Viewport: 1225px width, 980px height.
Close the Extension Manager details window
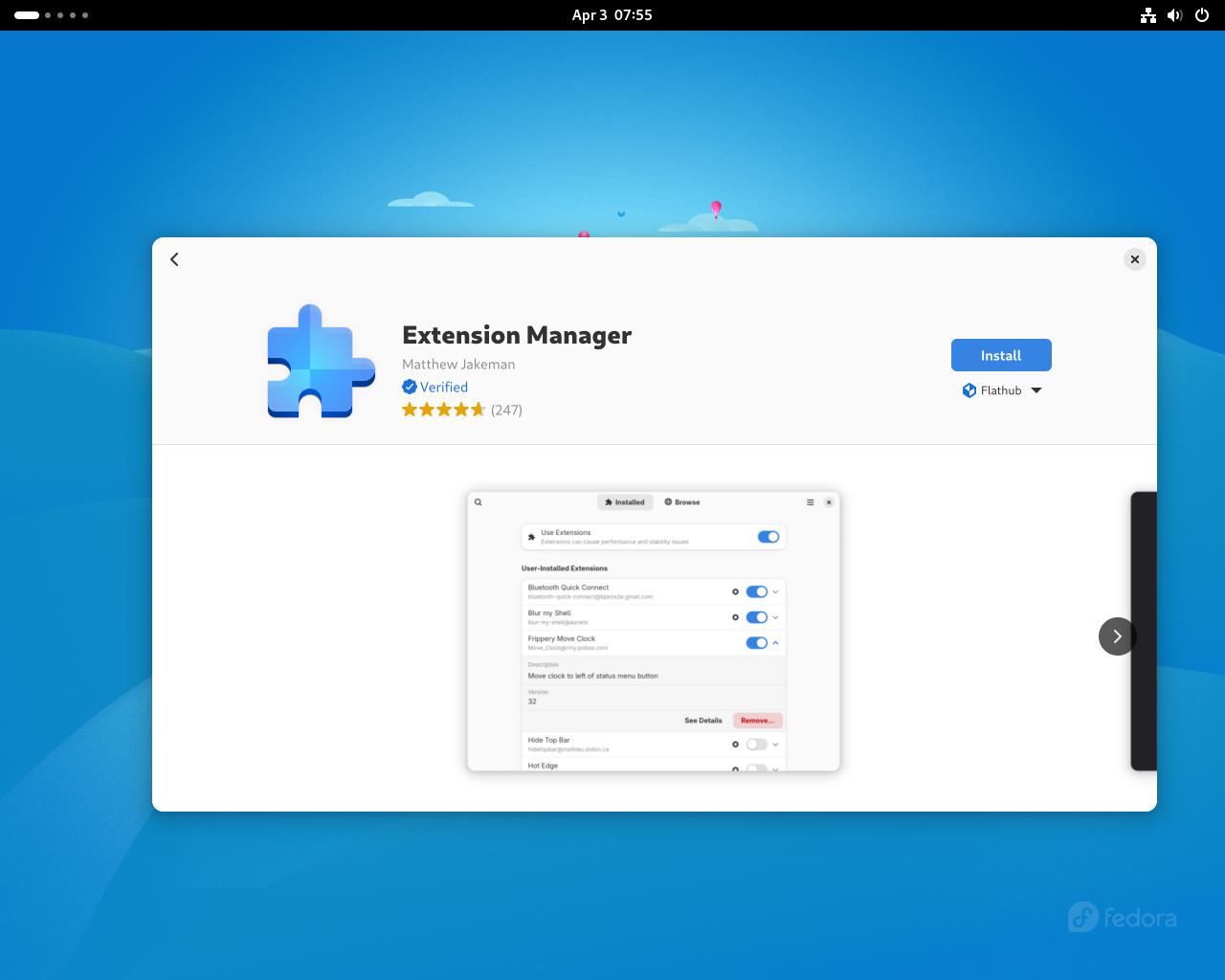coord(1134,259)
